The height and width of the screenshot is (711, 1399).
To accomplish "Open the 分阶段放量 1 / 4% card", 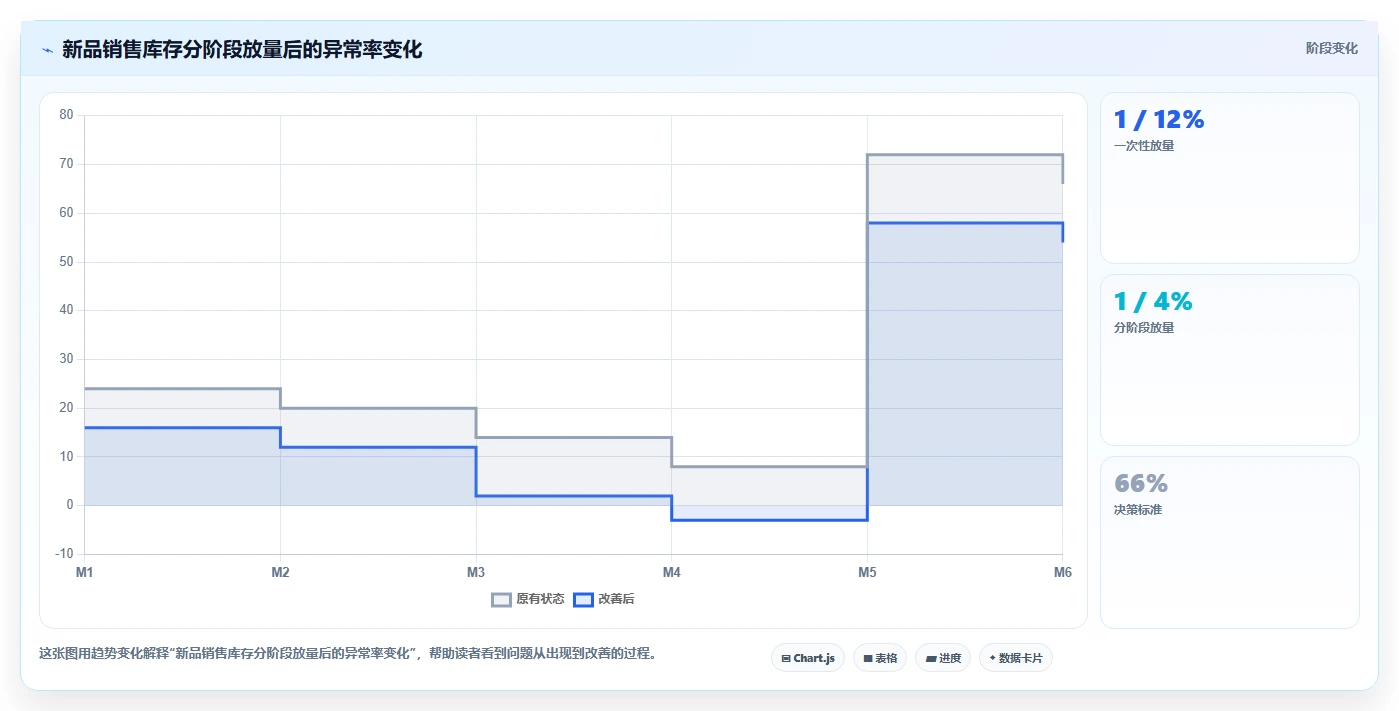I will click(x=1230, y=360).
